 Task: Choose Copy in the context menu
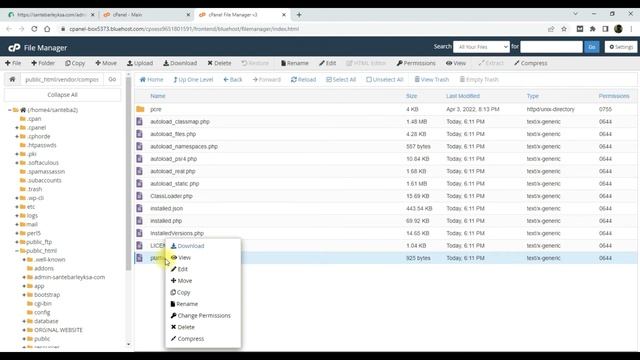pyautogui.click(x=180, y=293)
